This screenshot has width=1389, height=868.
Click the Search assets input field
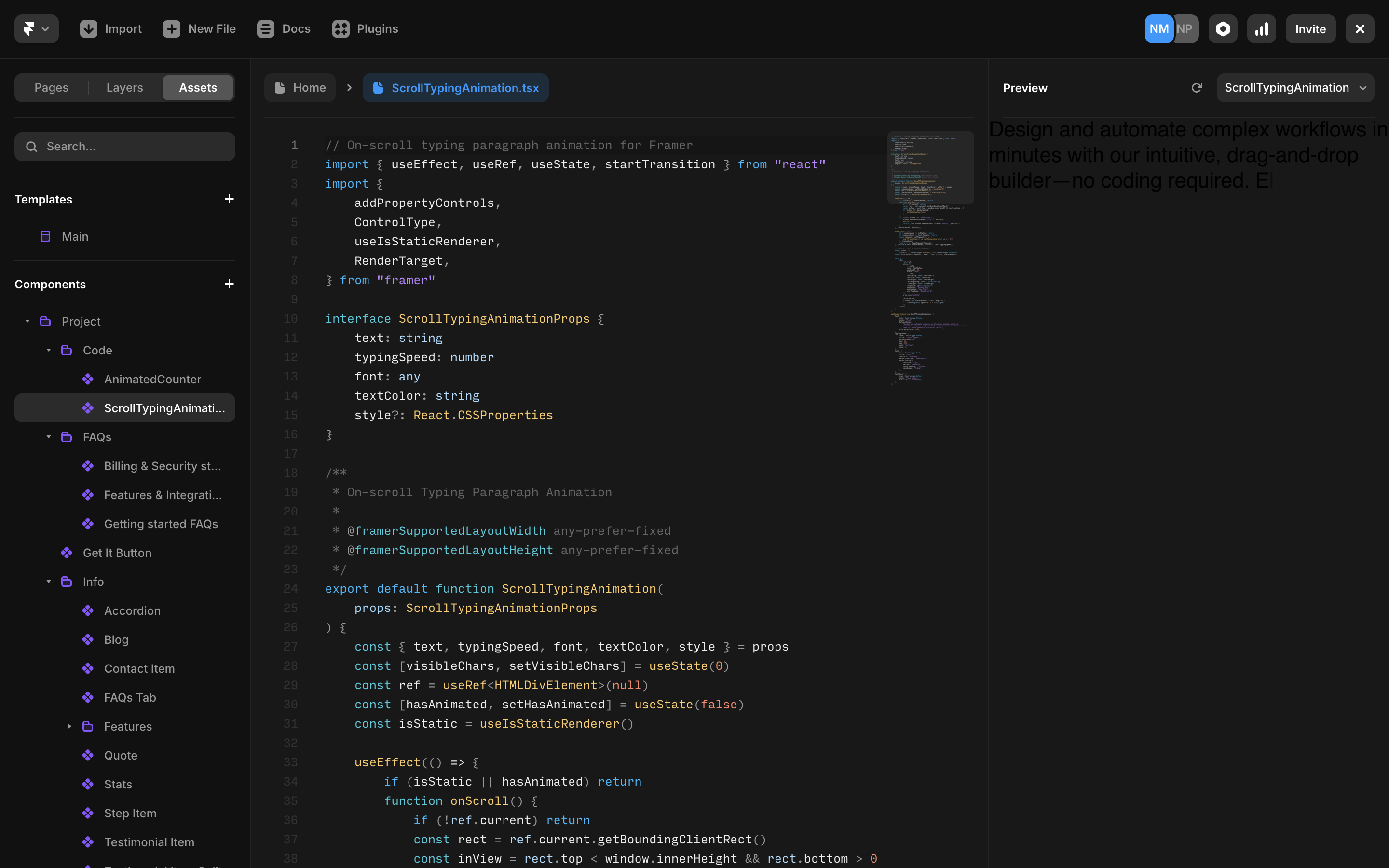[x=124, y=147]
